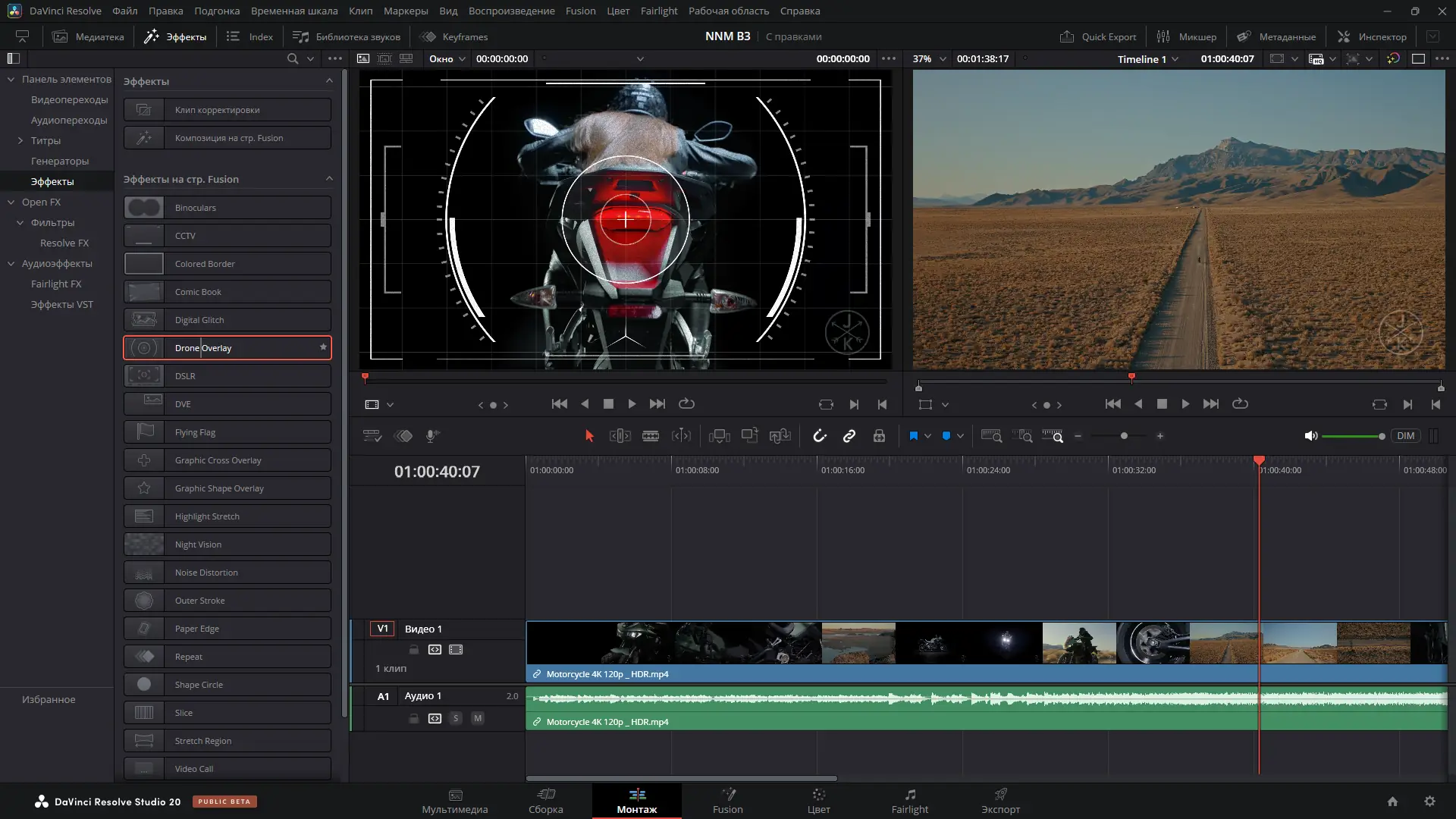Toggle linked selection chain icon
Screen dimensions: 1456x819
[x=849, y=436]
